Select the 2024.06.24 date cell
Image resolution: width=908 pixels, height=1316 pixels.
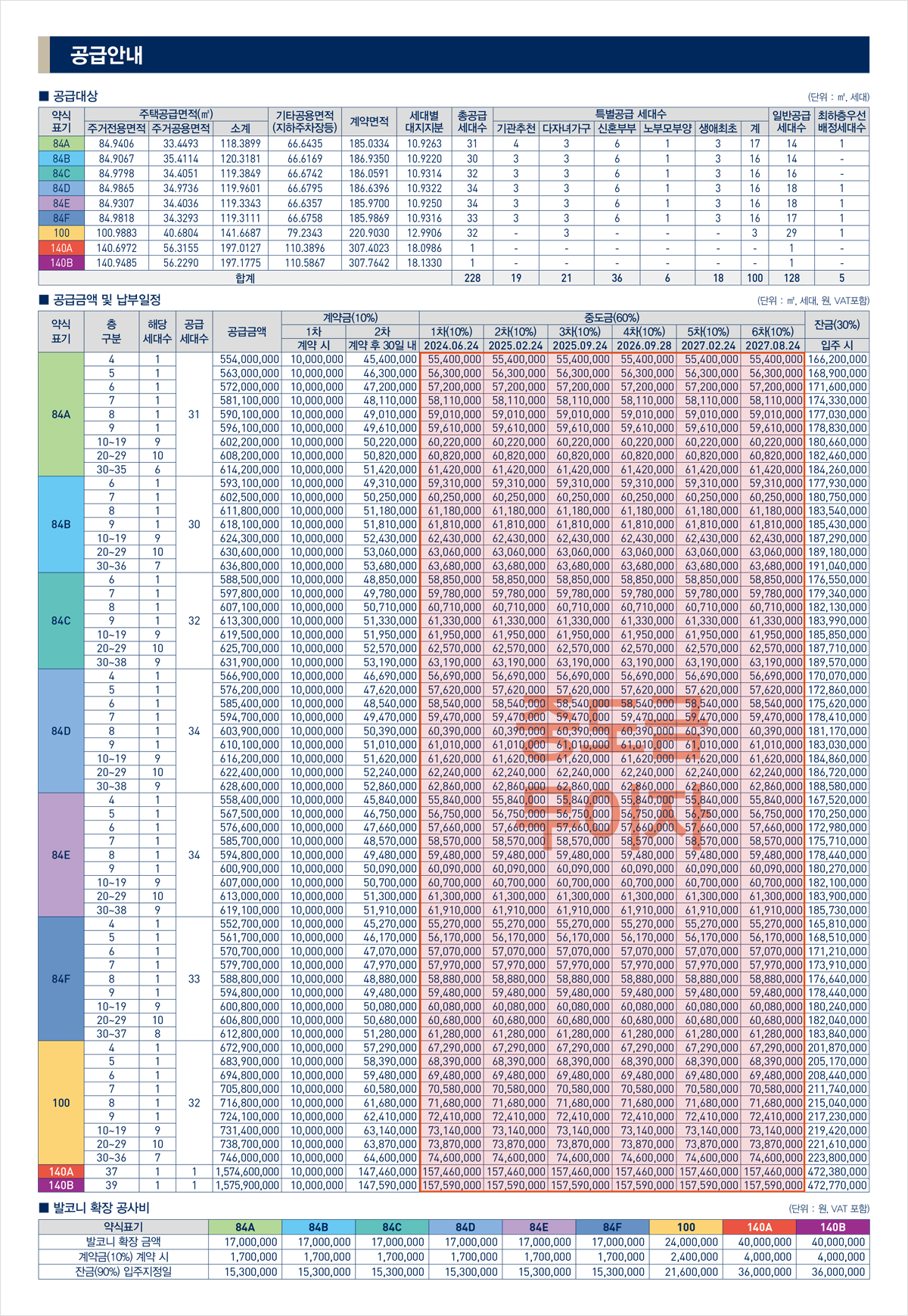point(452,345)
